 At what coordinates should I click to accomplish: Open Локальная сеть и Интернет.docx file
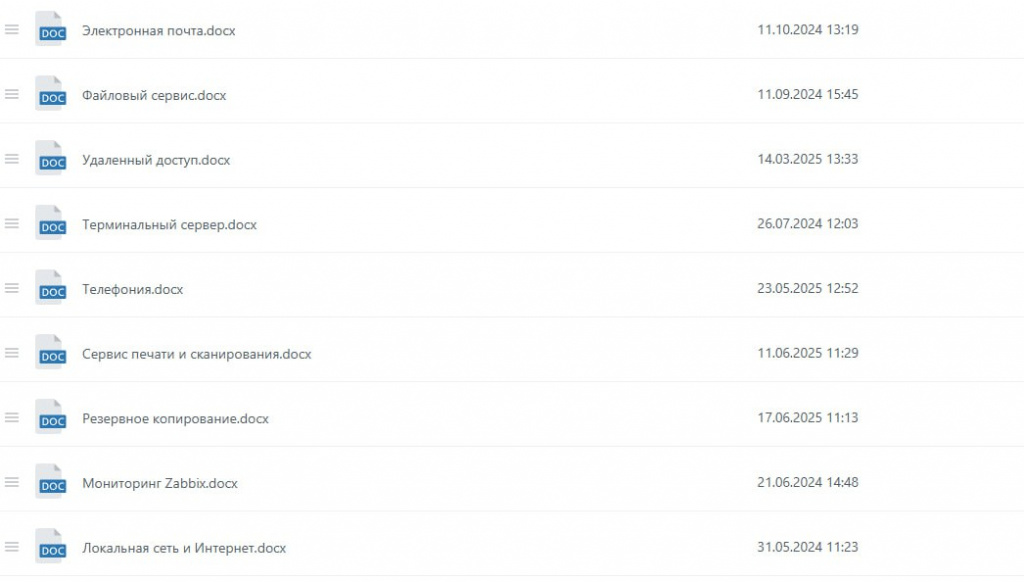click(x=184, y=548)
